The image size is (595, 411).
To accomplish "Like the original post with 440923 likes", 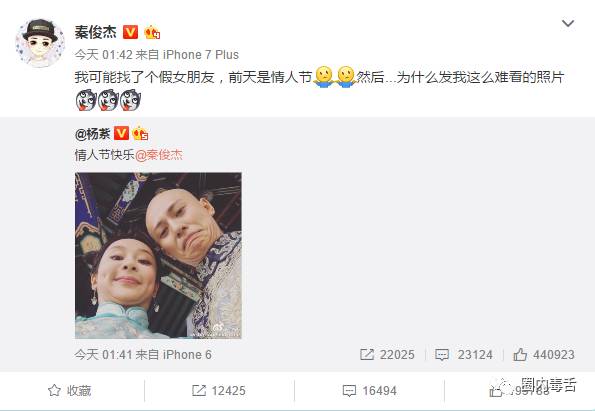I will 544,355.
